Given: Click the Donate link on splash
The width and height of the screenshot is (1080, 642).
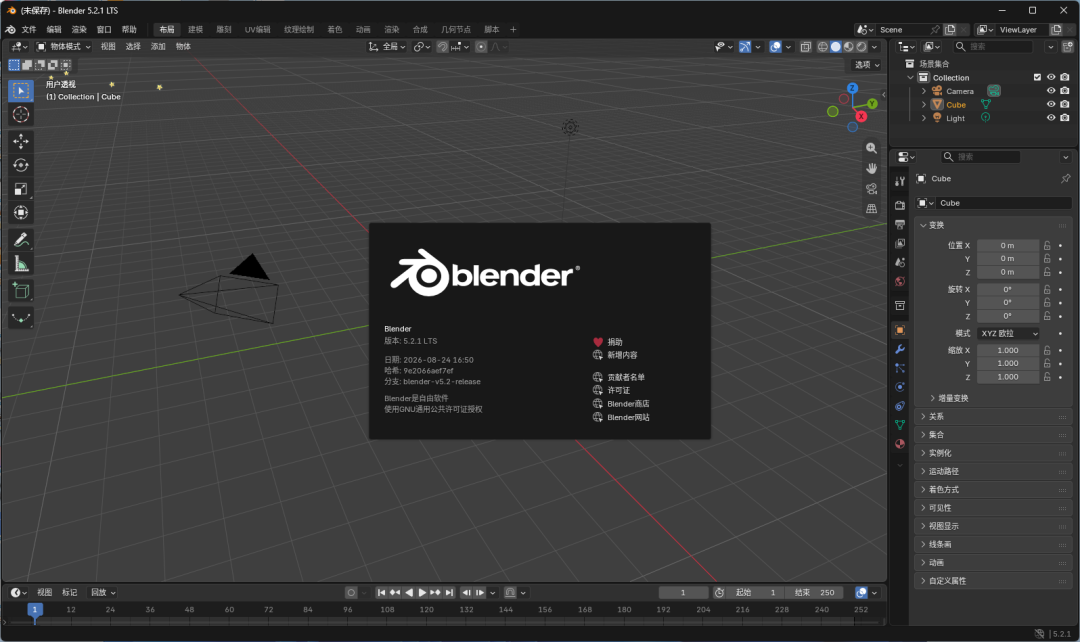Looking at the screenshot, I should [x=608, y=342].
